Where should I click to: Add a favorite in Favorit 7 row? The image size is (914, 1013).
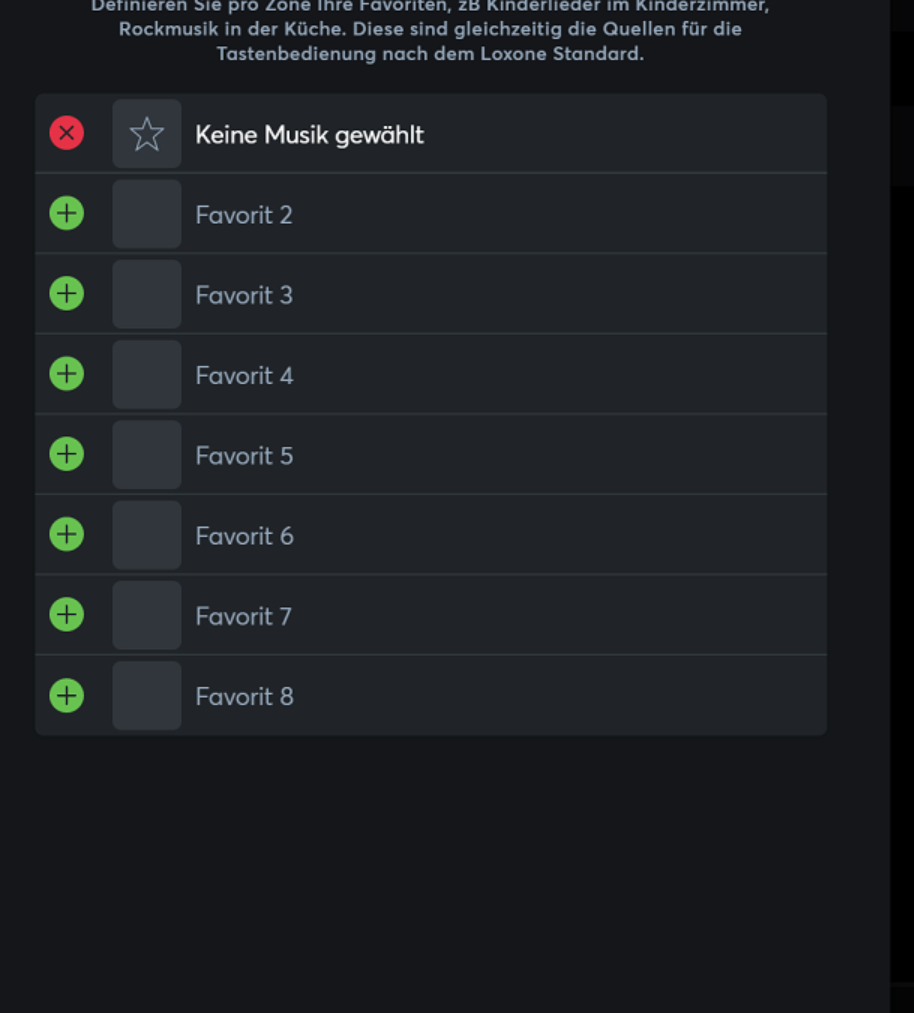(67, 614)
